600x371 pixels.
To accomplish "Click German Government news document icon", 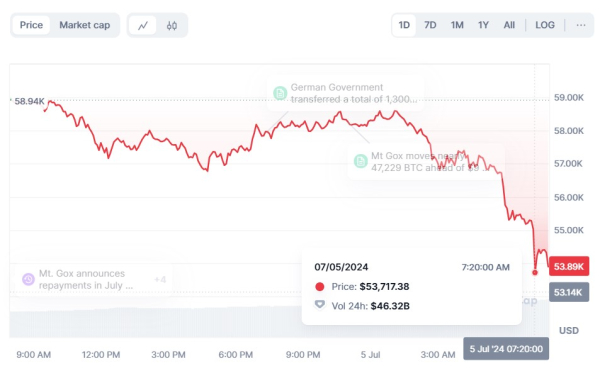I will (280, 93).
